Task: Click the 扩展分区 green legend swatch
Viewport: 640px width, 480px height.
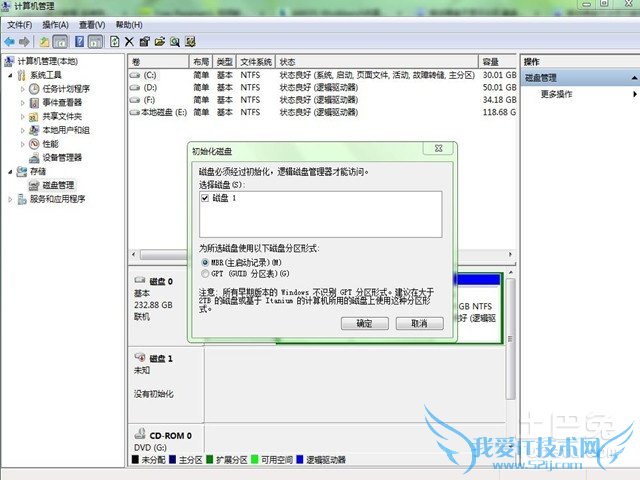Action: click(x=210, y=460)
